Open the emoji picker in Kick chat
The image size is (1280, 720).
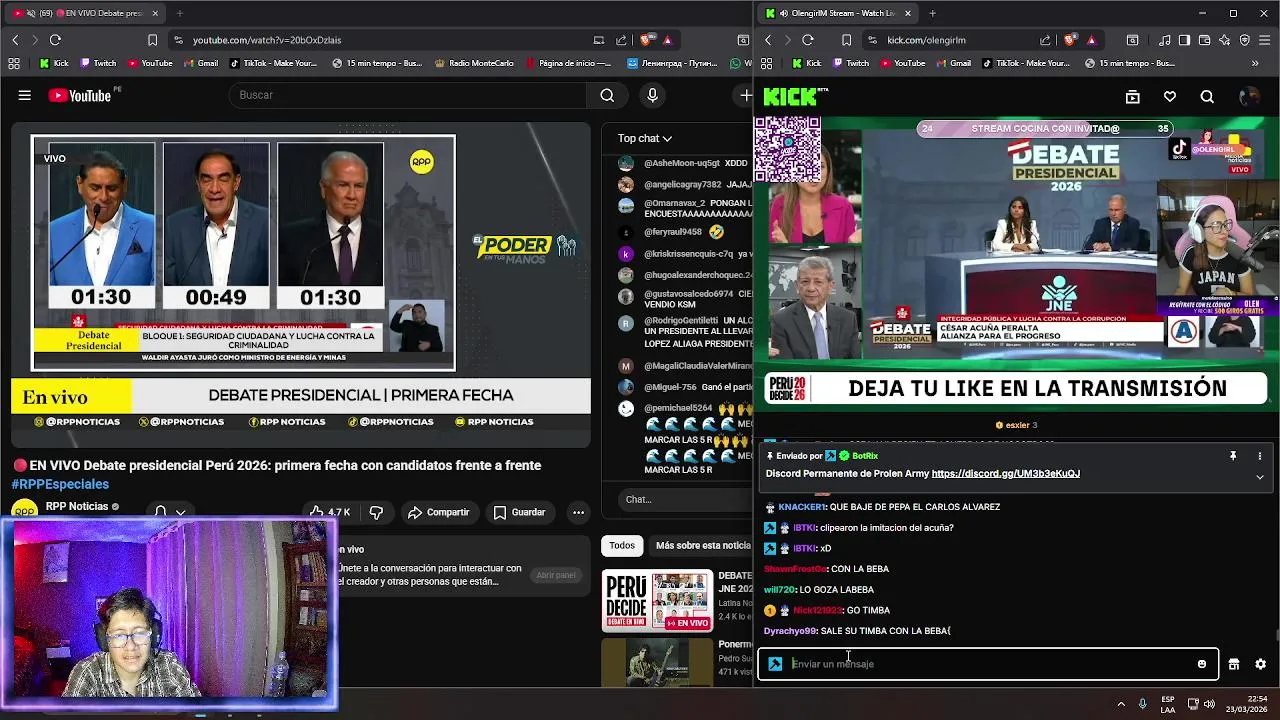click(x=1202, y=664)
